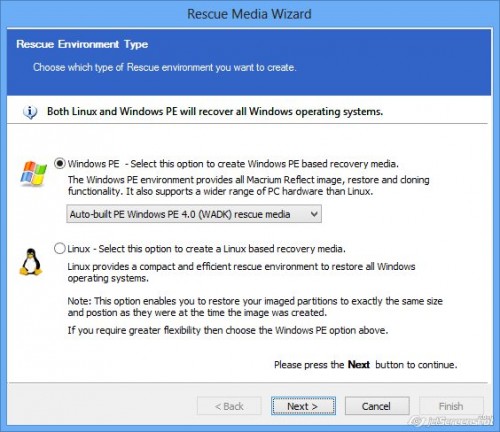The width and height of the screenshot is (500, 432).
Task: Click the 'Windows PE - Select this option' label
Action: 233,164
